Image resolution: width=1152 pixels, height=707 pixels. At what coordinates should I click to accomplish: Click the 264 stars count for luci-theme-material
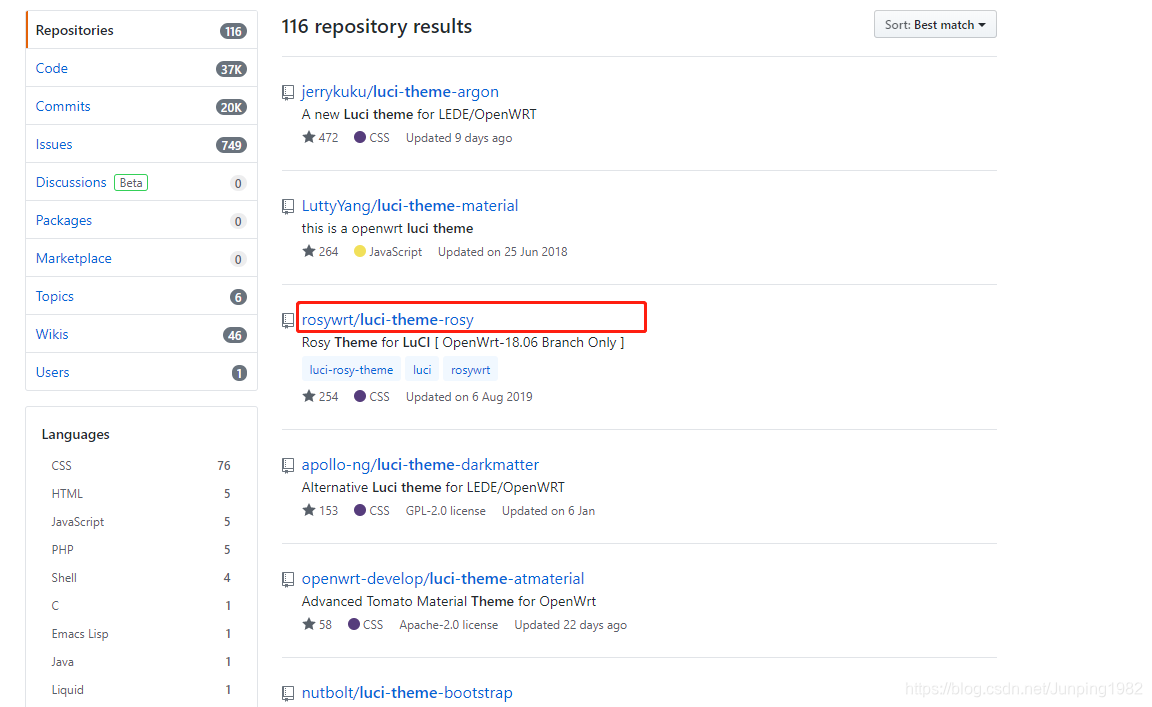coord(320,251)
